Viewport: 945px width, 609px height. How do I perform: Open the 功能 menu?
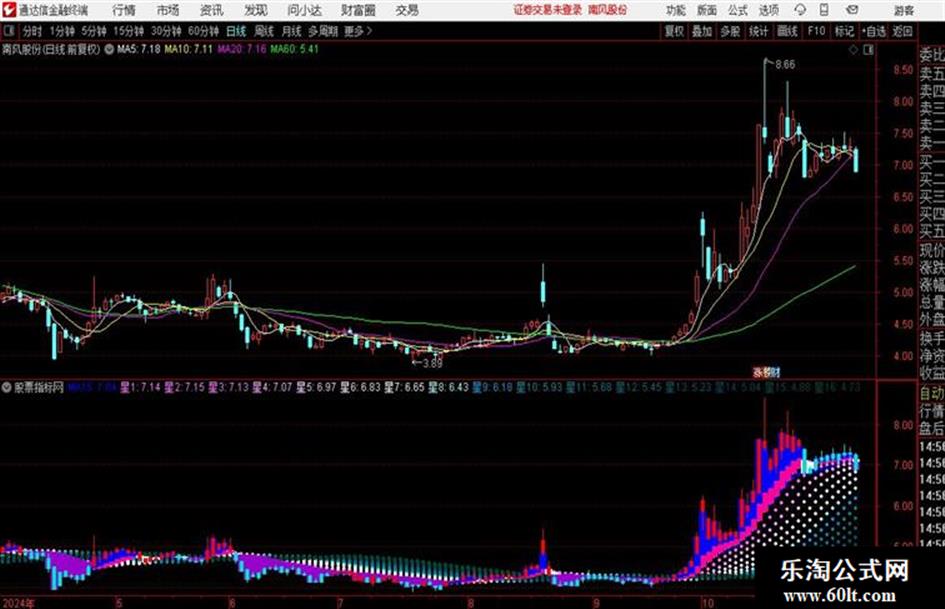[676, 10]
